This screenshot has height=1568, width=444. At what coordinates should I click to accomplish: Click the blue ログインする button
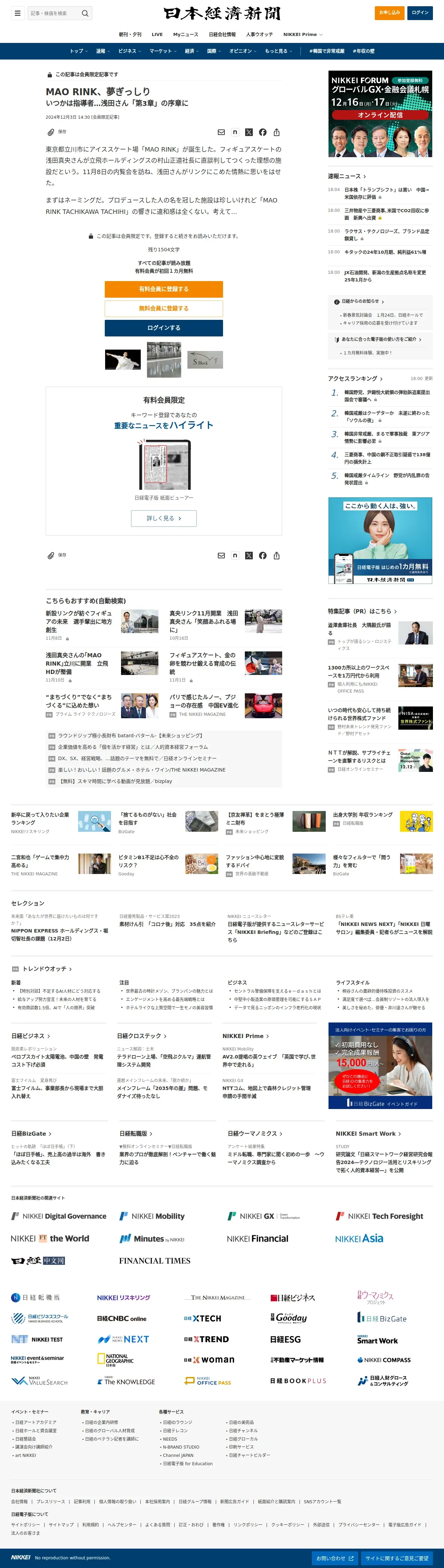click(164, 328)
